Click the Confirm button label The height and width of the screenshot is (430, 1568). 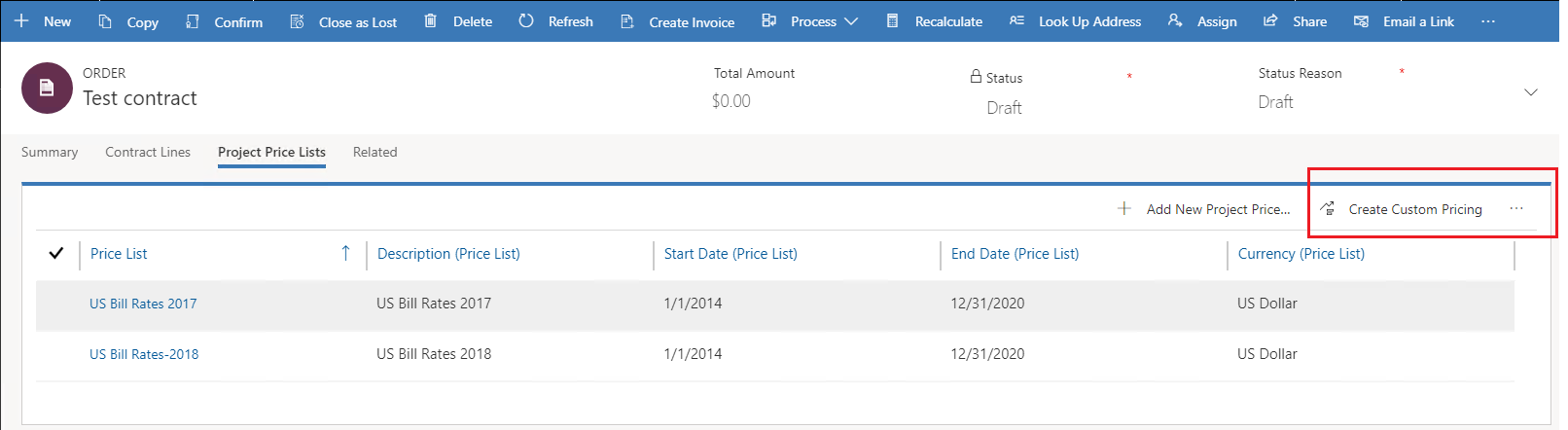[x=238, y=21]
